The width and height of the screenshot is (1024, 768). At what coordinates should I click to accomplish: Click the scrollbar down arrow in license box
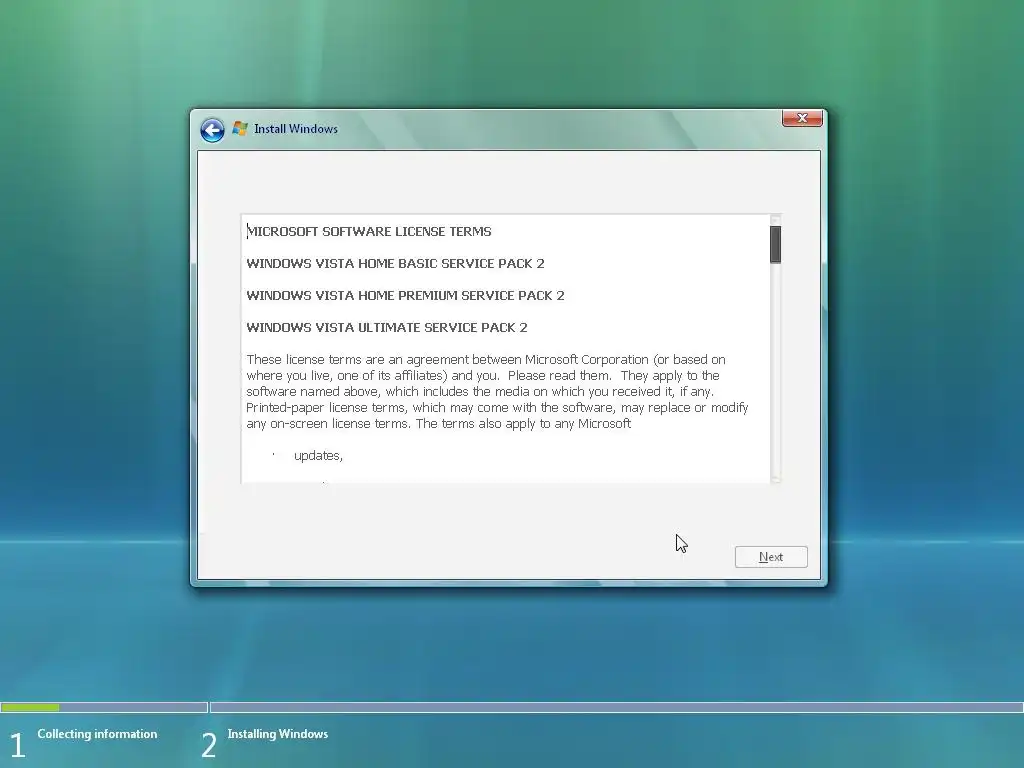coord(775,479)
